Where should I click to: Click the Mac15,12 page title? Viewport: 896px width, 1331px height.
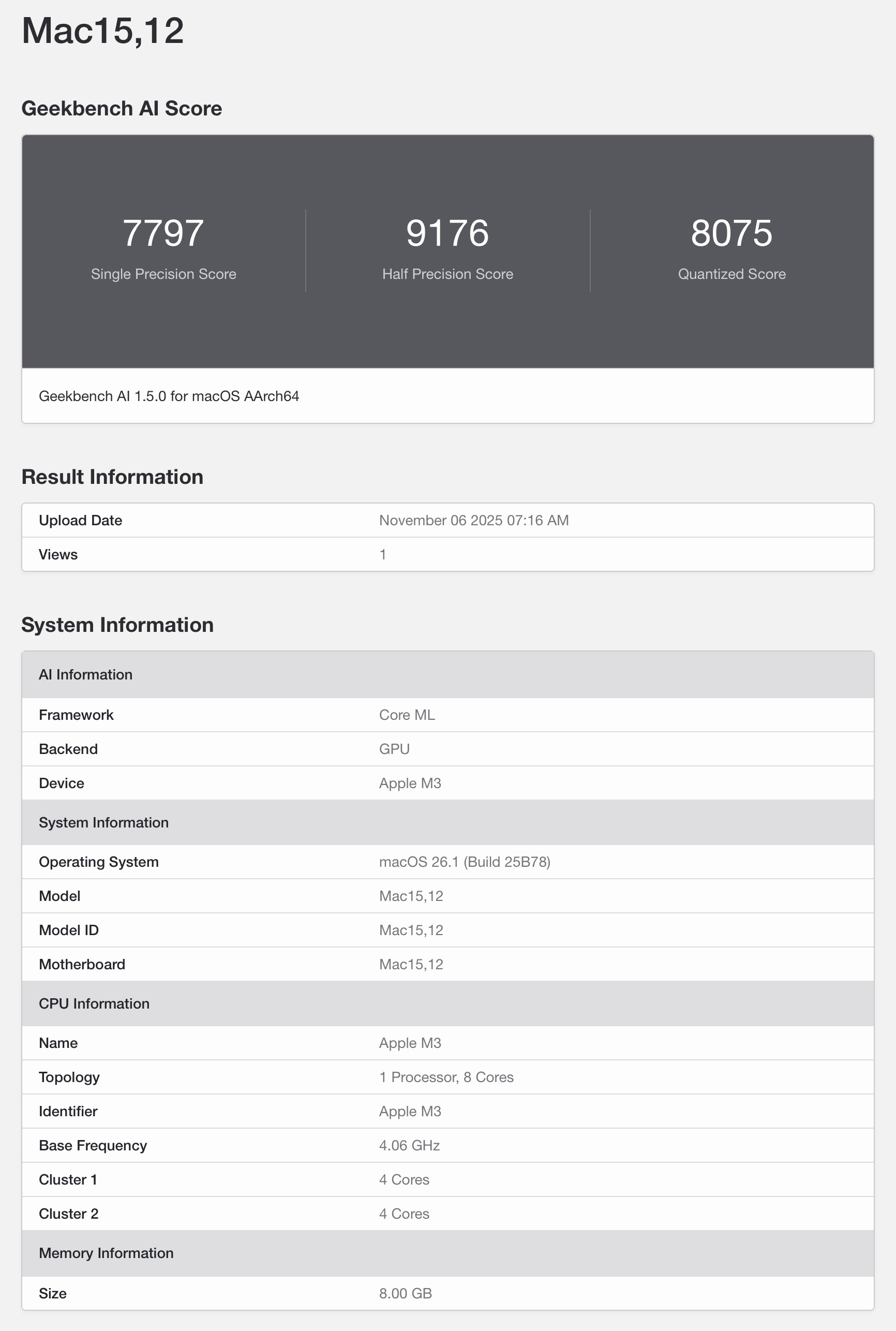pyautogui.click(x=103, y=31)
